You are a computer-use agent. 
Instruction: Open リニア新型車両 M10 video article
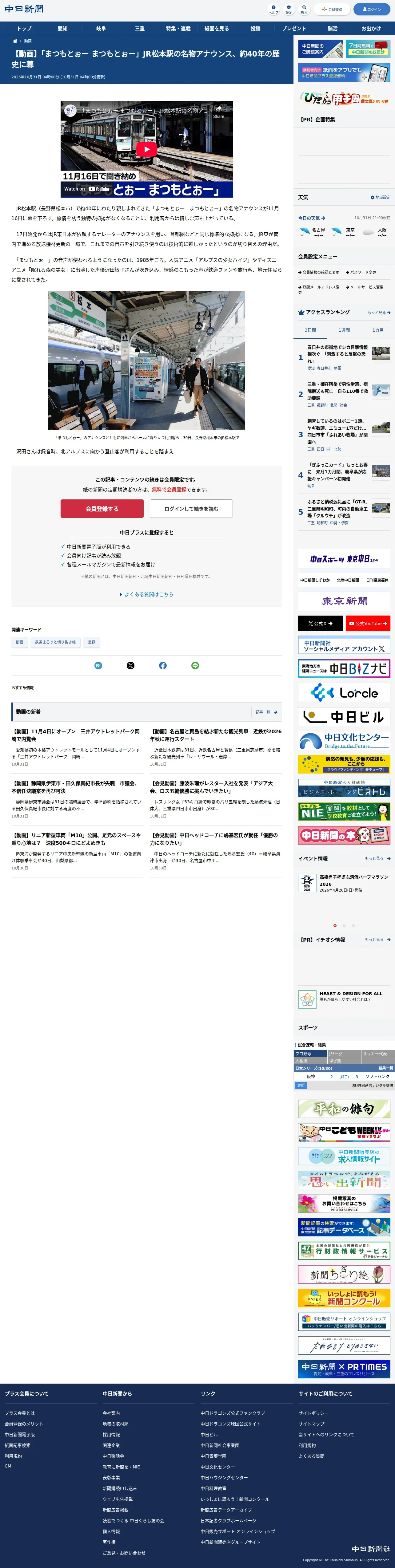[x=76, y=839]
